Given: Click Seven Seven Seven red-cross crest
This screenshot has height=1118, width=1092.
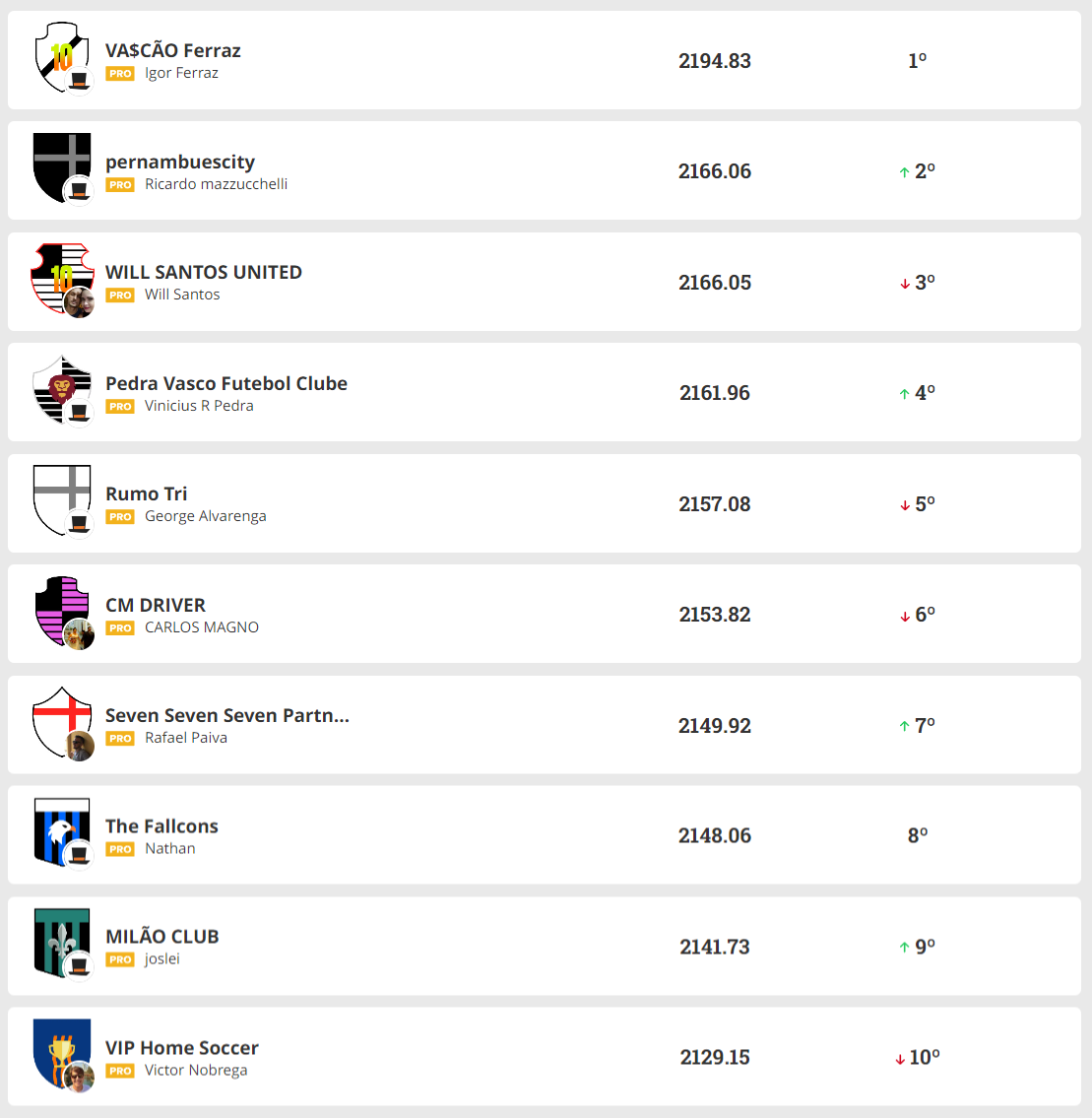Looking at the screenshot, I should coord(61,720).
